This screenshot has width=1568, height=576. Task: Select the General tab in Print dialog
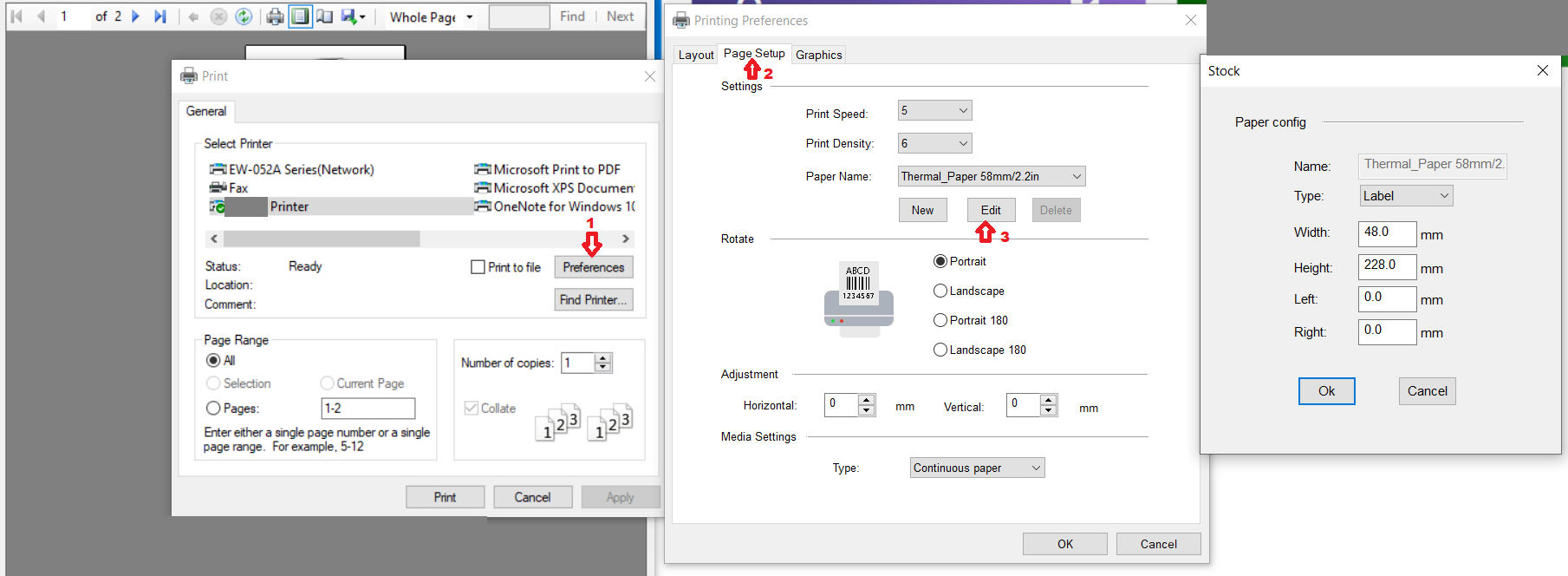(206, 111)
